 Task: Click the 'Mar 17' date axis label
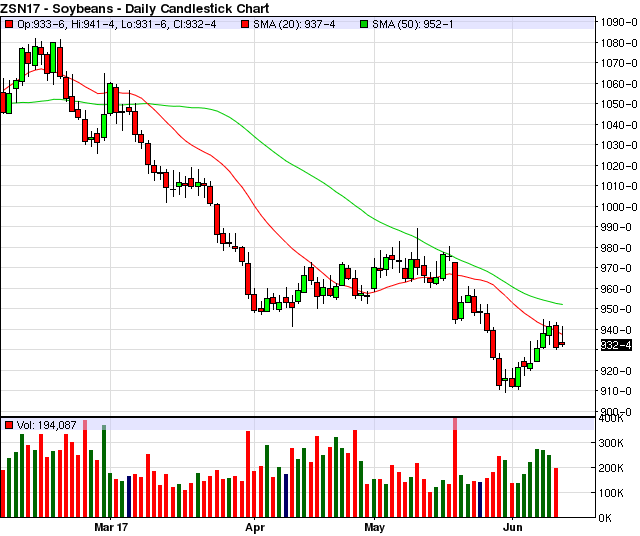(111, 527)
